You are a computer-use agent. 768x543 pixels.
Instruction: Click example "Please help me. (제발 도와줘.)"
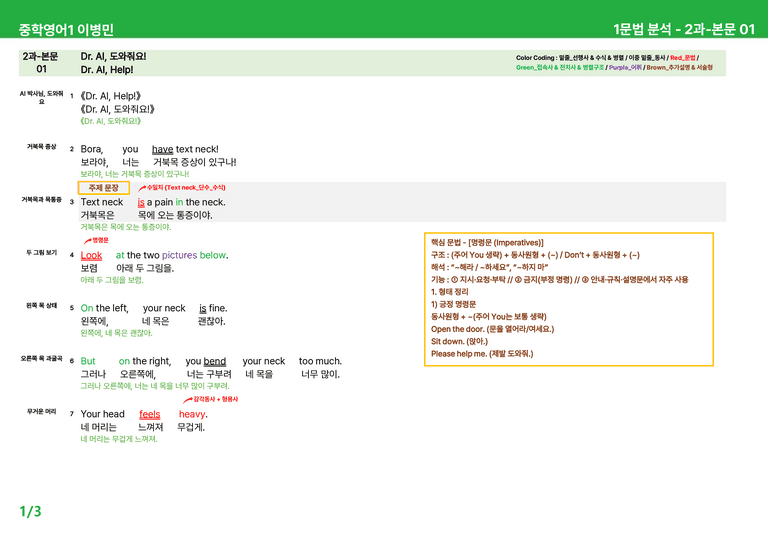[x=482, y=354]
